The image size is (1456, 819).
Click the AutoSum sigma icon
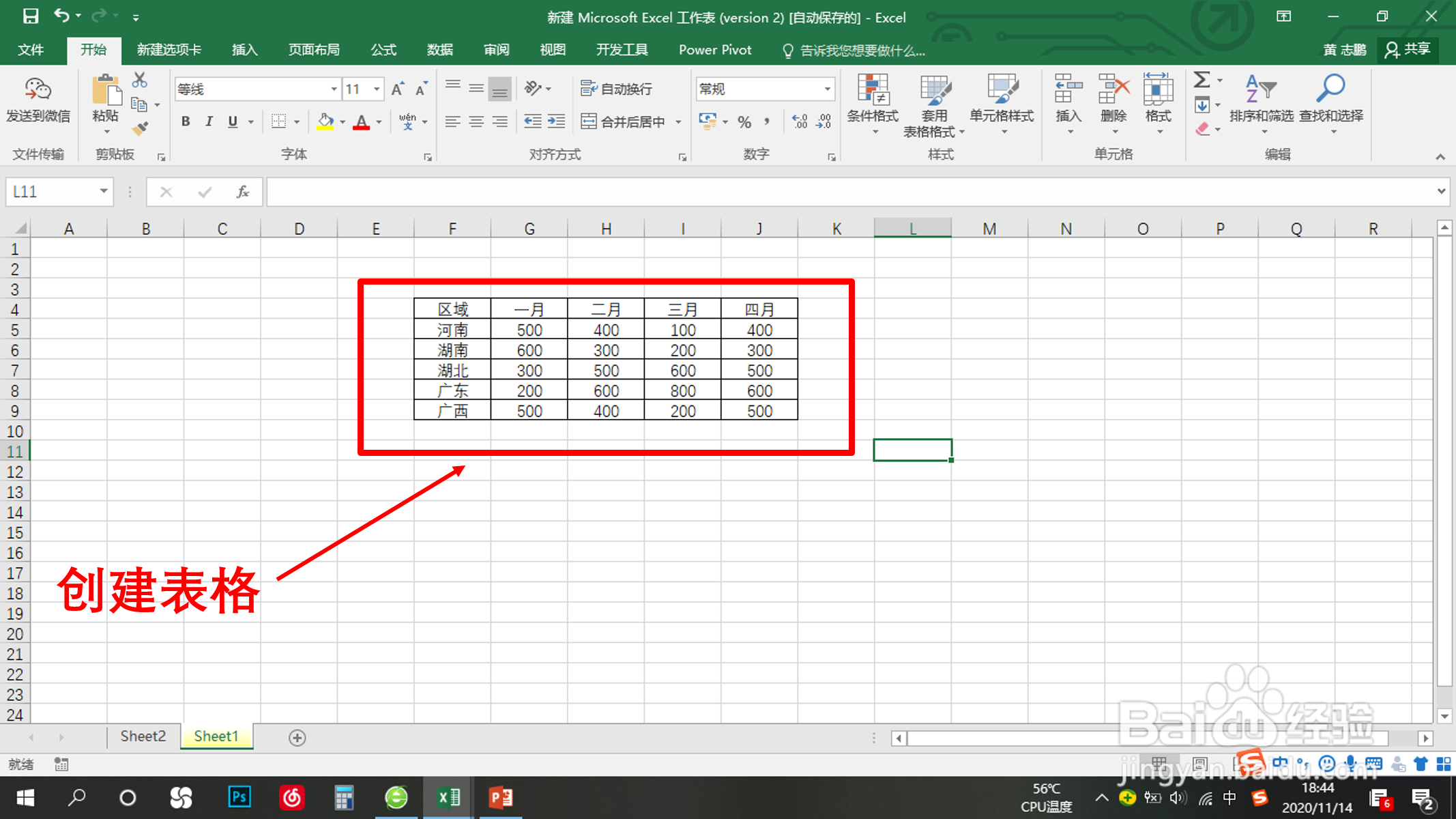(1202, 81)
